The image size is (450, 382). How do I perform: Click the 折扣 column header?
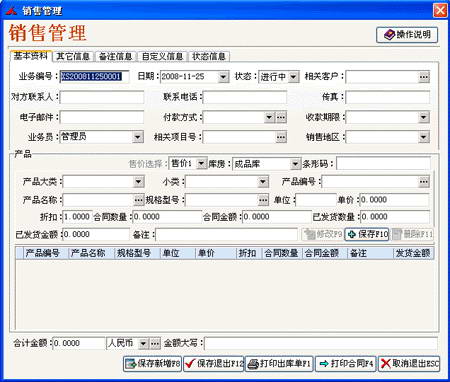[249, 253]
